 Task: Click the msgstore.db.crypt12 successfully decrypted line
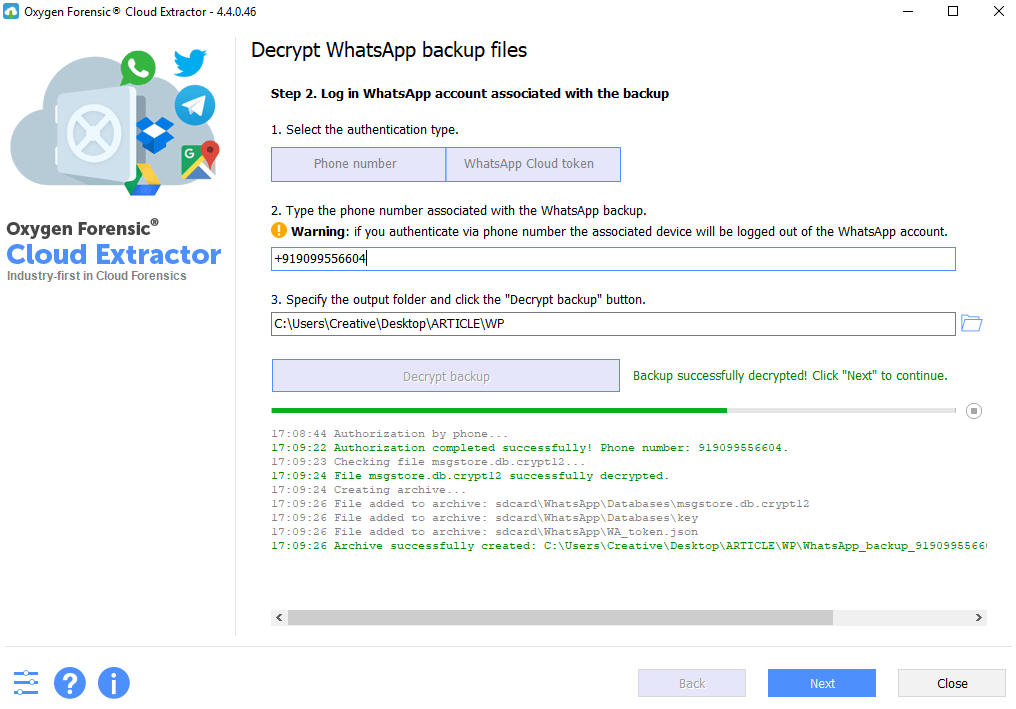[470, 476]
